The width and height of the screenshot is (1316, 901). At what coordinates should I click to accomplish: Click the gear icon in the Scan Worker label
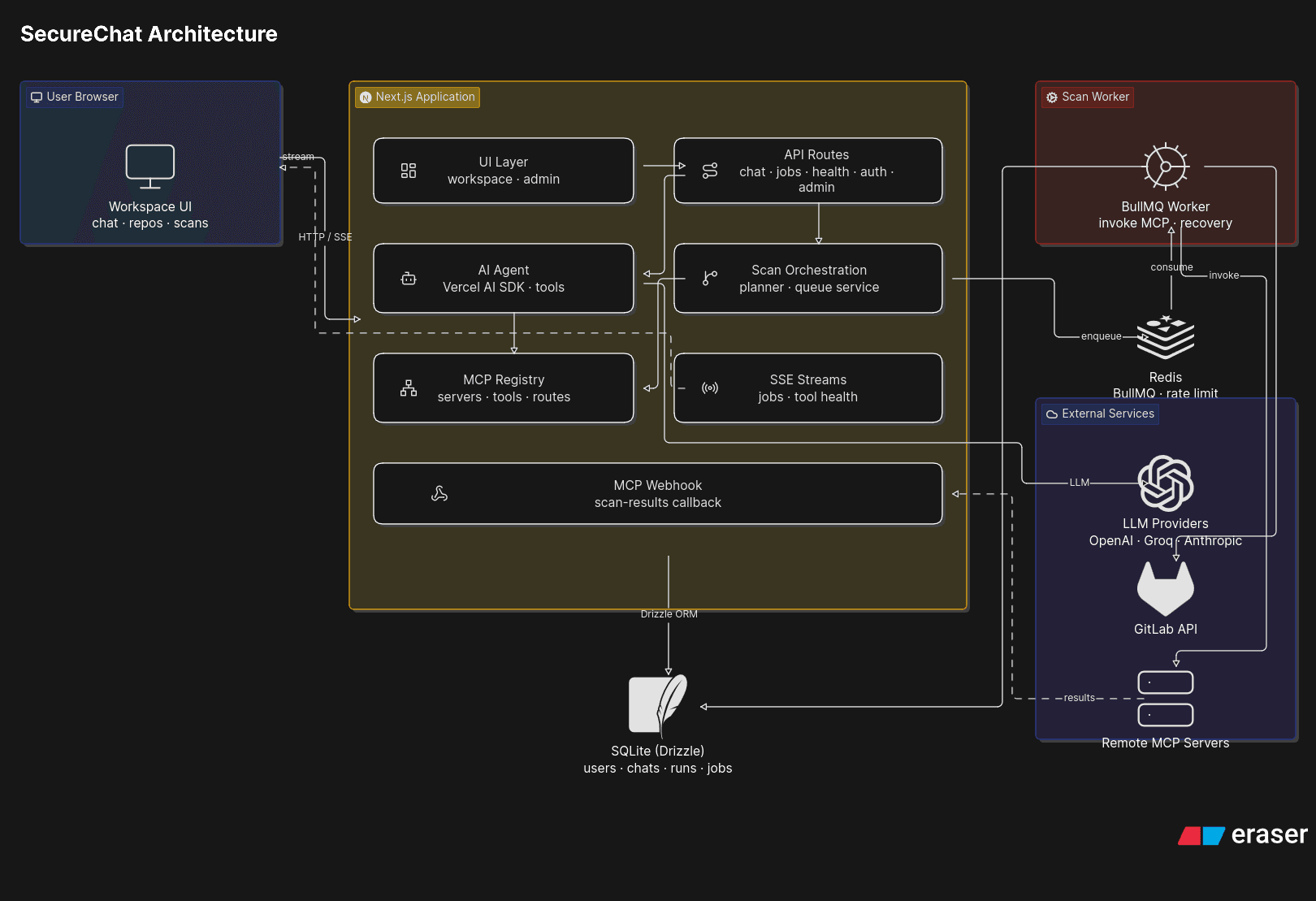(x=1052, y=97)
